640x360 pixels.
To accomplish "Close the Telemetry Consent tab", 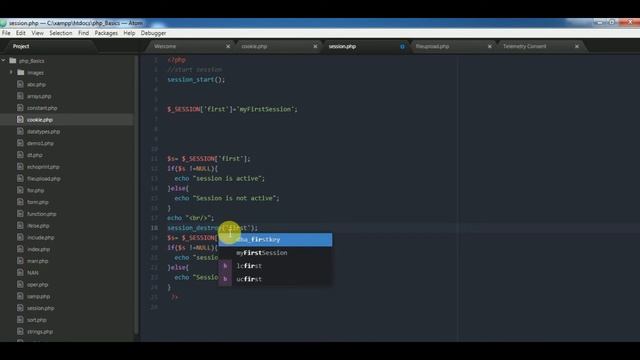I will click(x=577, y=47).
